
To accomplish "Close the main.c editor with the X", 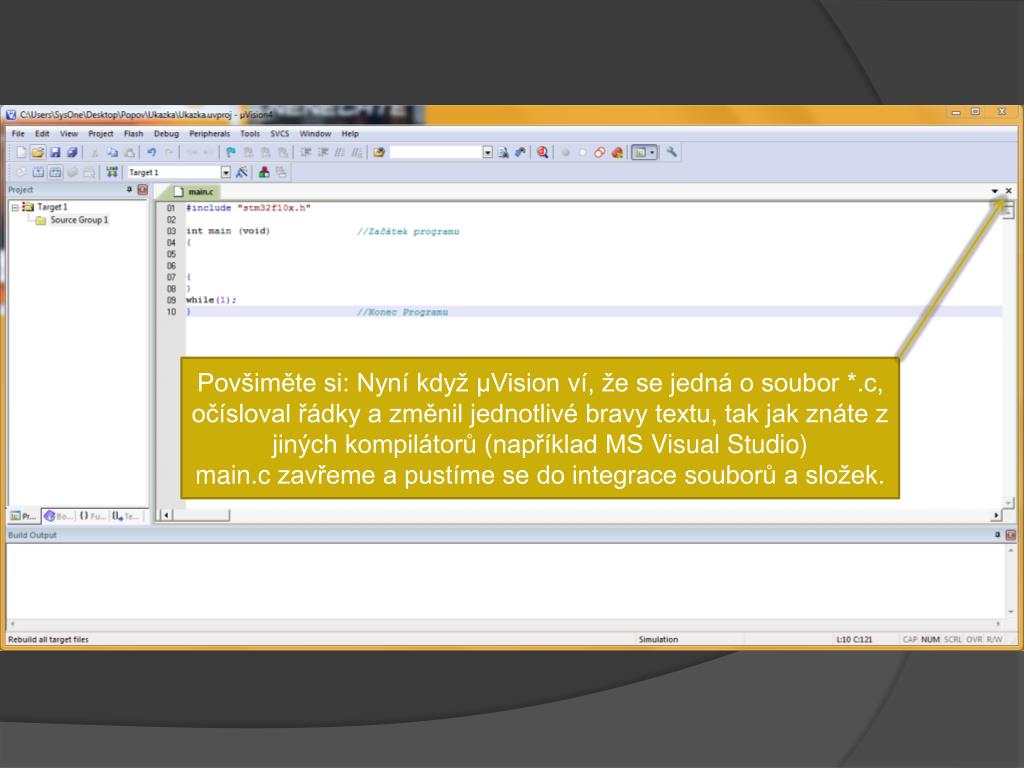I will coord(1008,191).
